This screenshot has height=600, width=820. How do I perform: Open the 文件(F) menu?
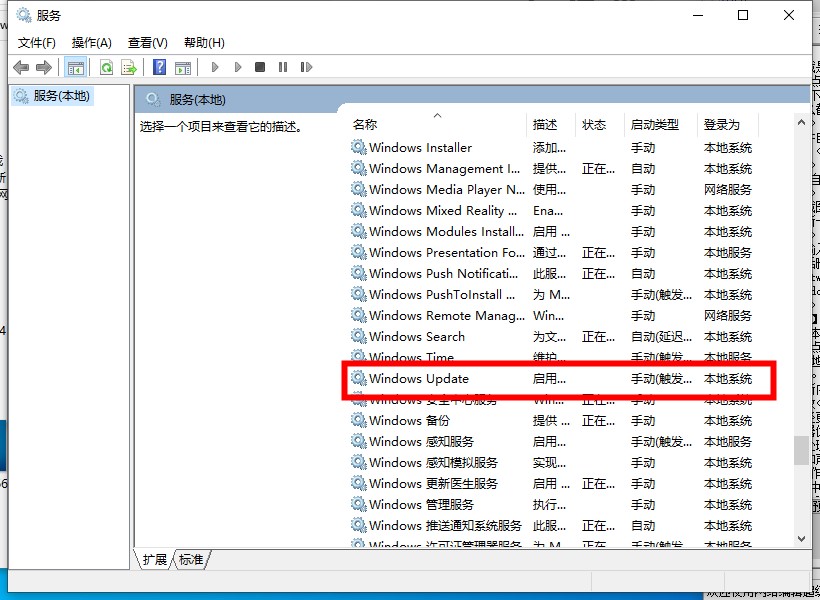click(x=37, y=42)
